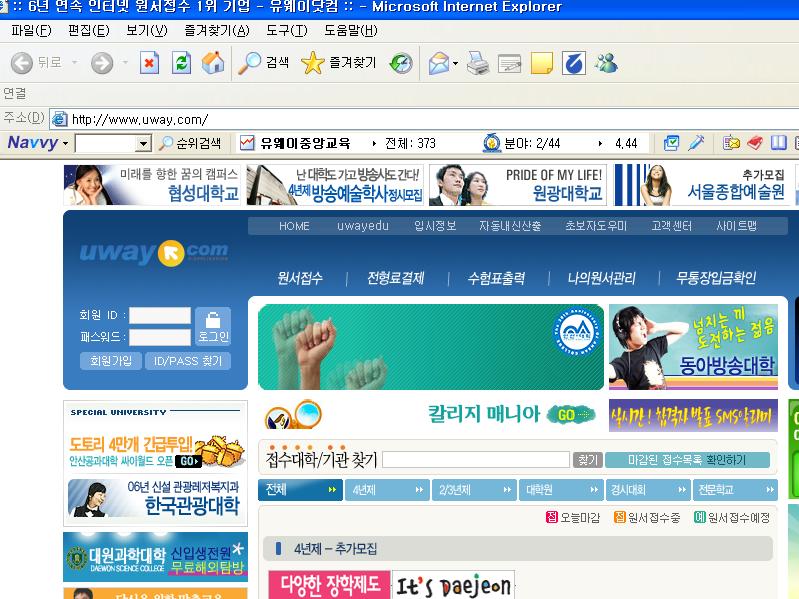The width and height of the screenshot is (799, 599).
Task: Refresh the page with the Refresh icon
Action: click(x=181, y=63)
